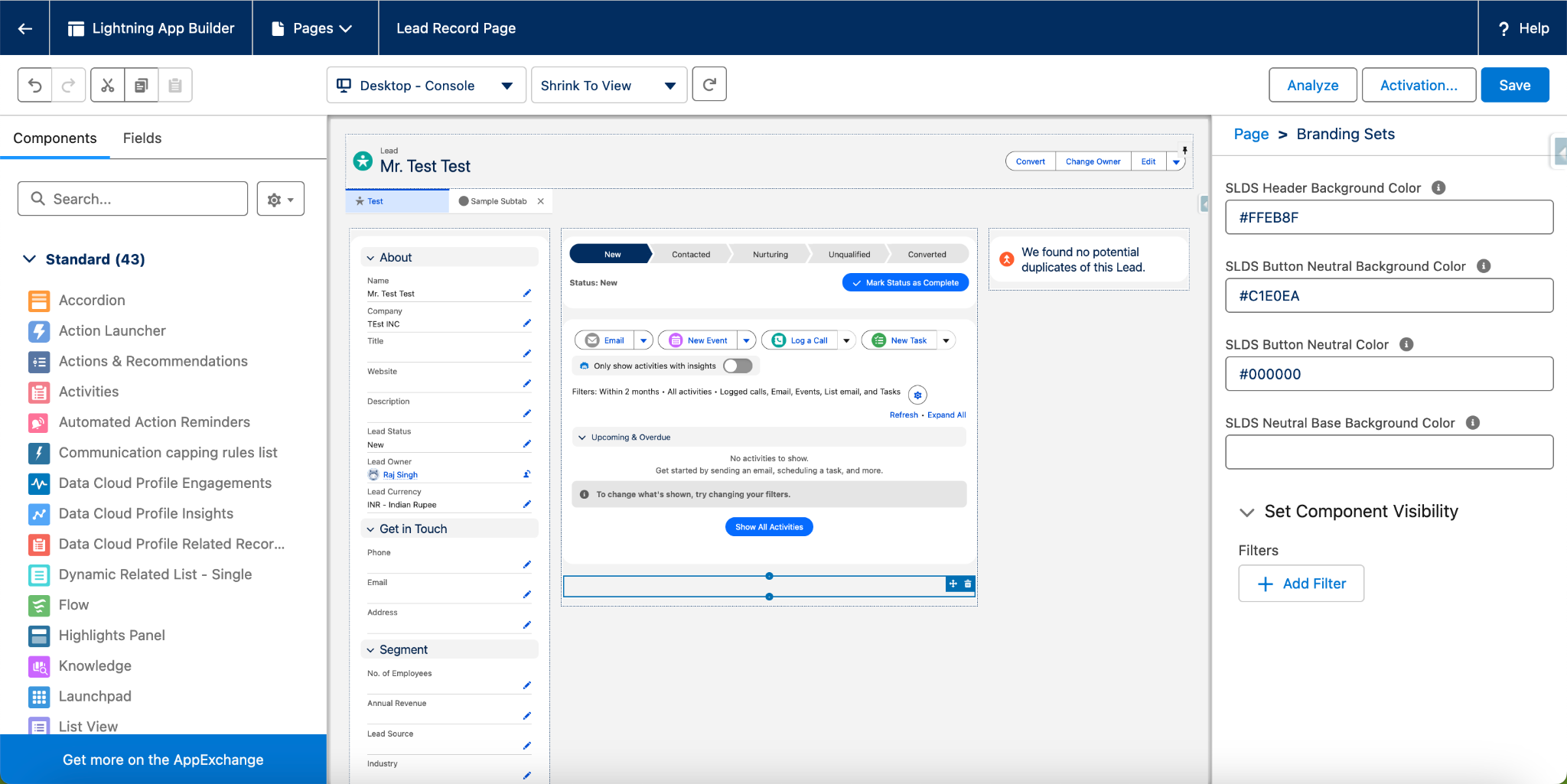
Task: Open the Help menu
Action: pos(1523,28)
